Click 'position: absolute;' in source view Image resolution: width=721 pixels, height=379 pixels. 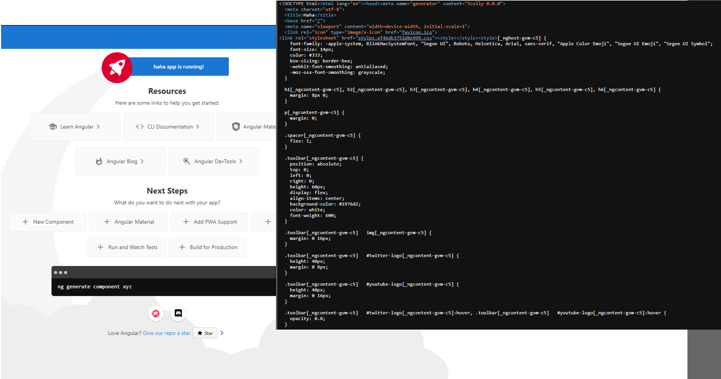(315, 164)
